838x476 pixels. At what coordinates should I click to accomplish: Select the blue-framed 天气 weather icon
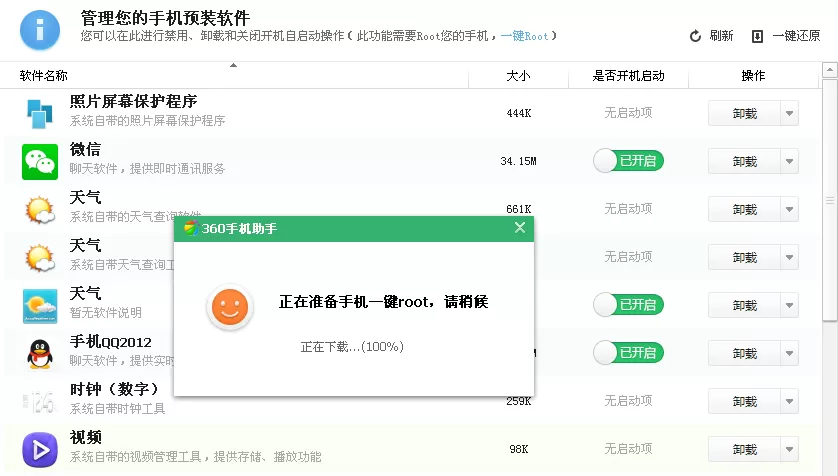click(x=40, y=306)
